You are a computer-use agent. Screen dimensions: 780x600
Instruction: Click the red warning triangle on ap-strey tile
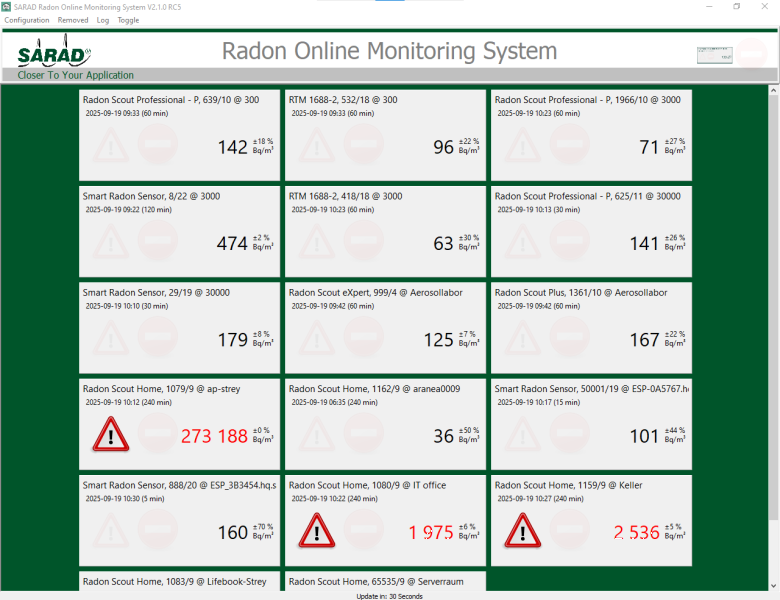[111, 435]
